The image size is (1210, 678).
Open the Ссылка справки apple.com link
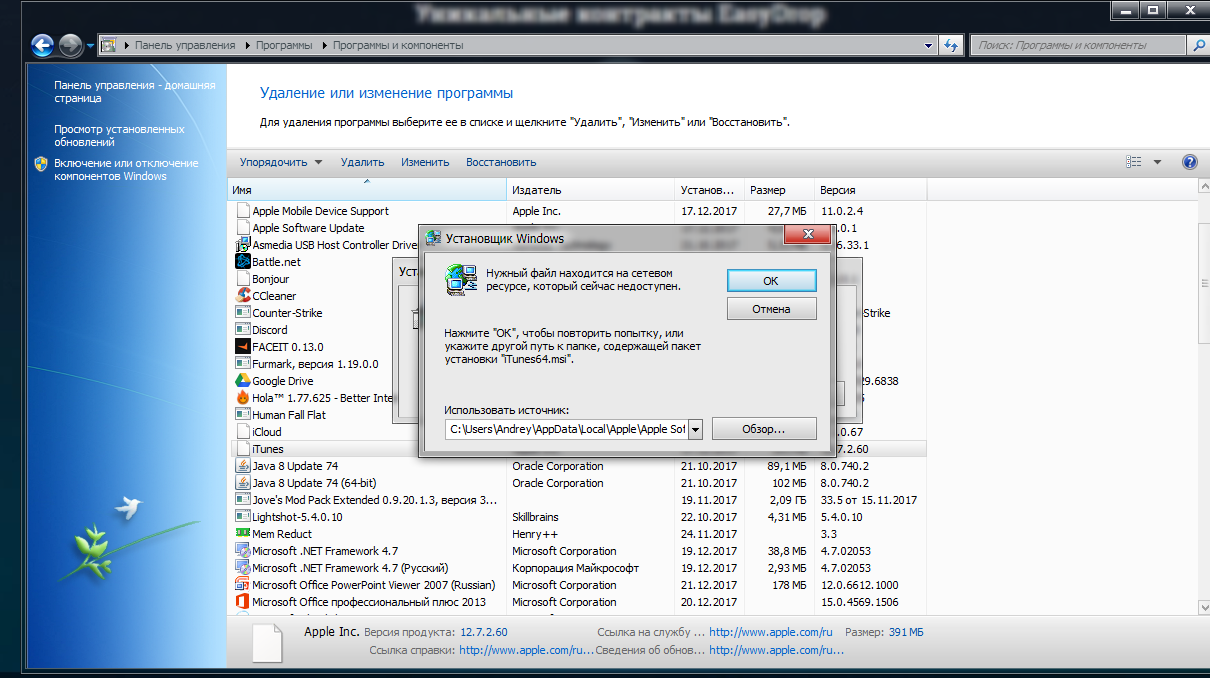pyautogui.click(x=527, y=650)
